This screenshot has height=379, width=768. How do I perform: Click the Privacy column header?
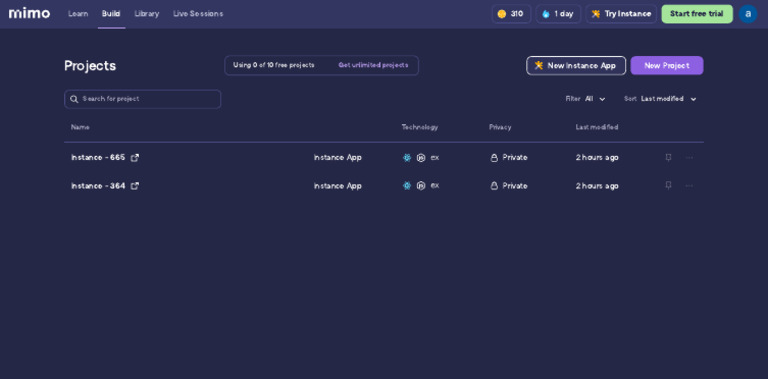point(500,127)
